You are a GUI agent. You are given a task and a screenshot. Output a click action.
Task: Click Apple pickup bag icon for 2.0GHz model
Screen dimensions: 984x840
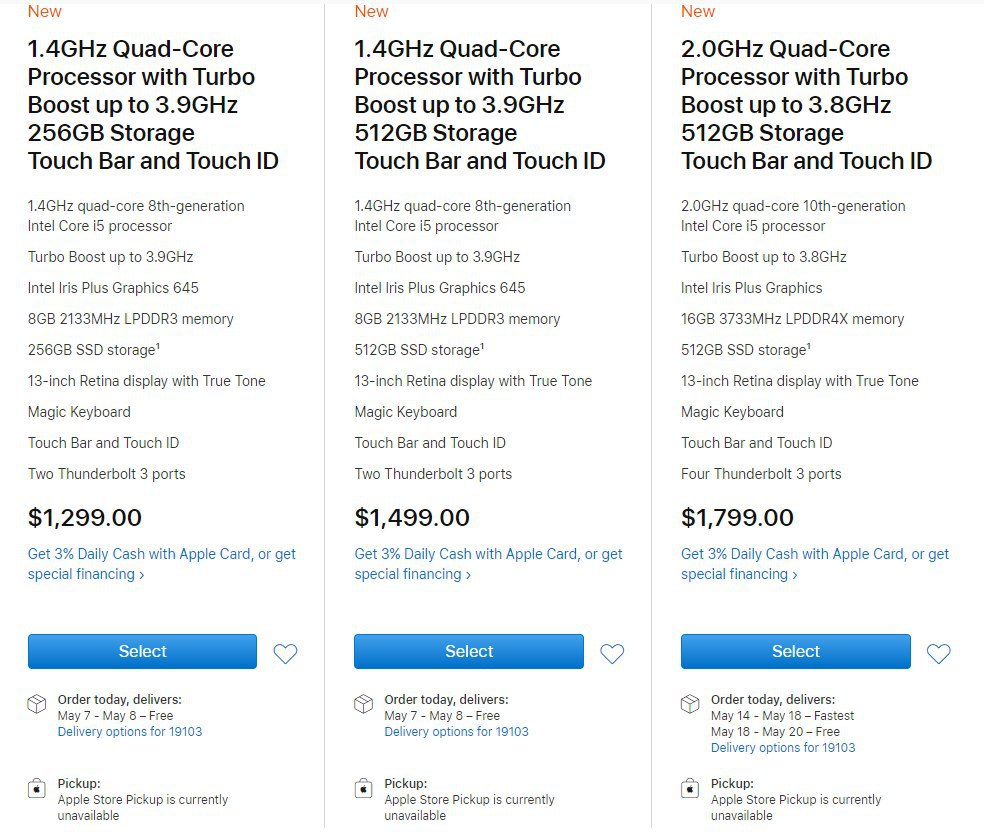click(x=690, y=788)
